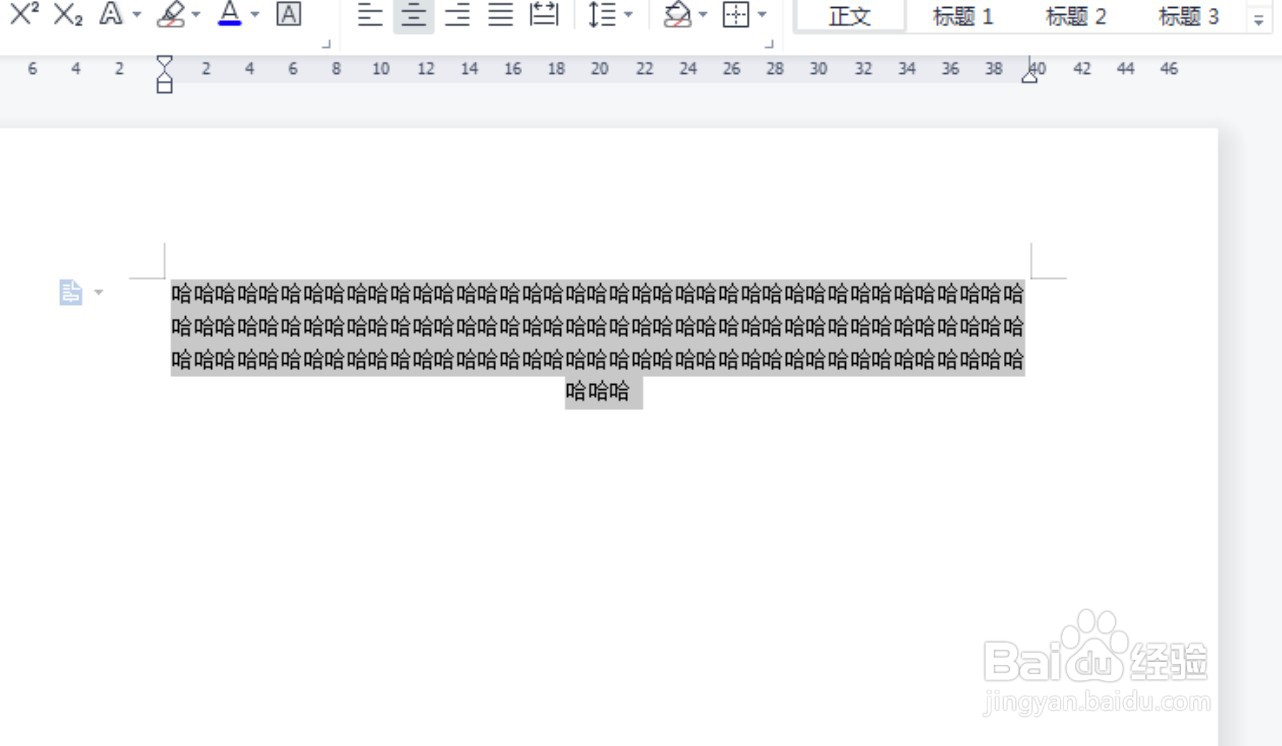Image resolution: width=1282 pixels, height=746 pixels.
Task: Apply the 标题 1 style
Action: coord(963,16)
